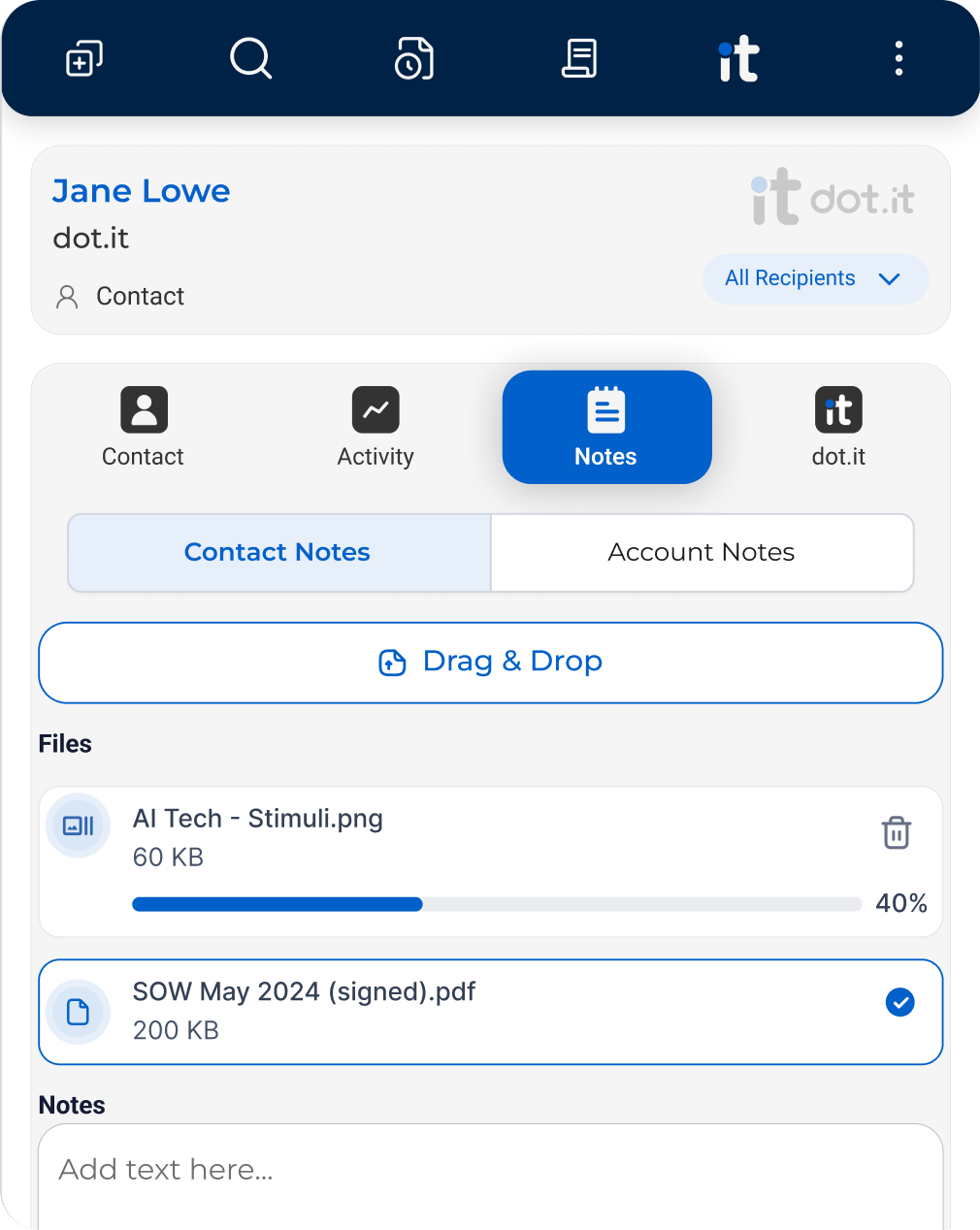Screen dimensions: 980x1230
Task: Open Jane Lowe's contact name link
Action: click(141, 191)
